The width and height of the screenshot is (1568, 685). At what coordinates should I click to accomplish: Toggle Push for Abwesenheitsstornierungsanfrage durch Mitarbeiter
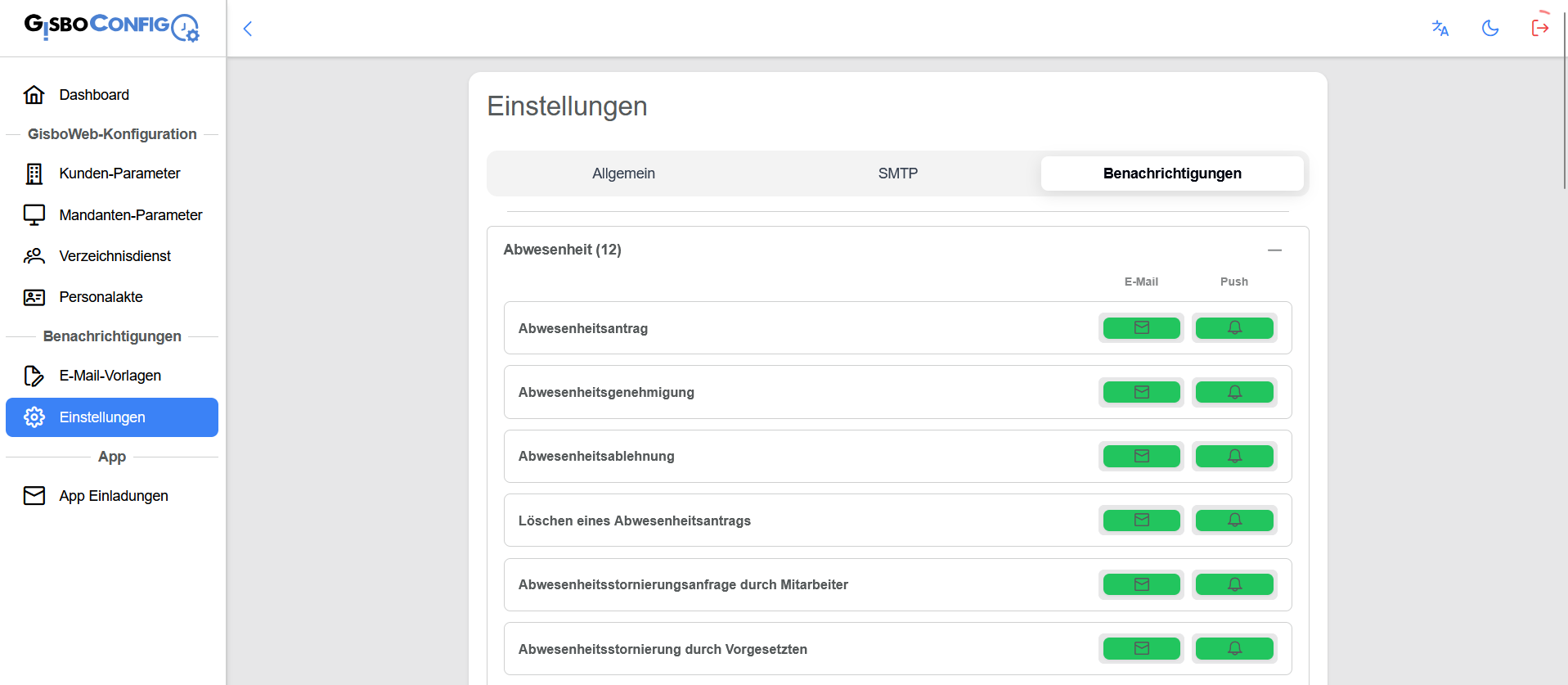tap(1234, 584)
